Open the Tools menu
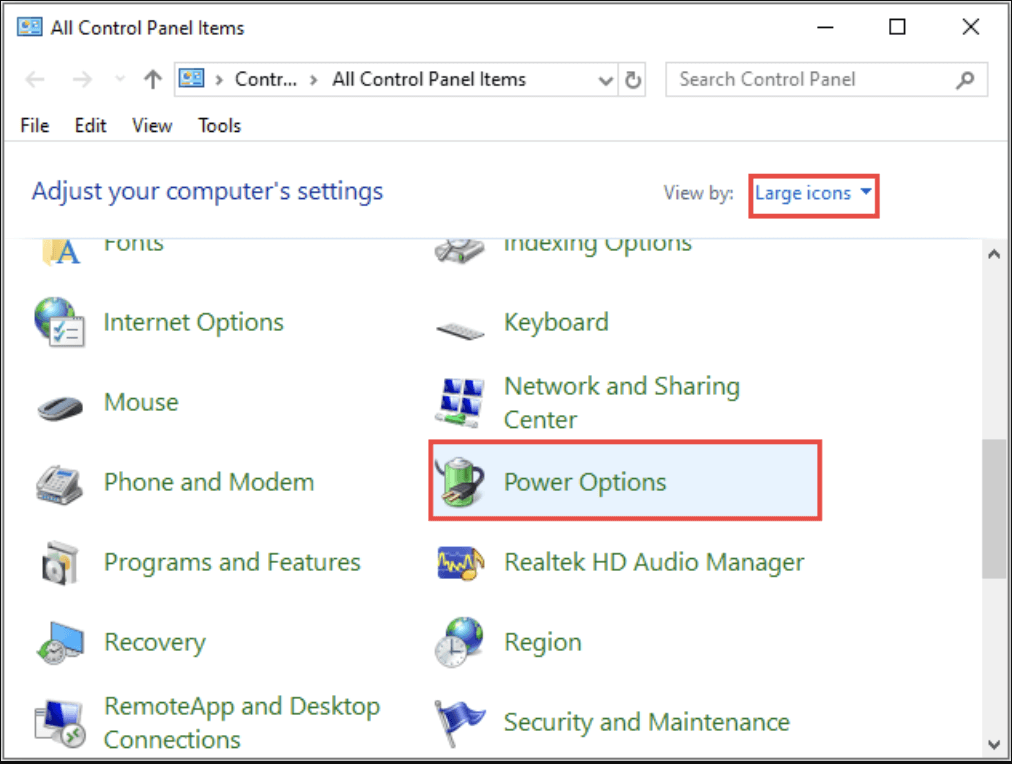 tap(218, 126)
